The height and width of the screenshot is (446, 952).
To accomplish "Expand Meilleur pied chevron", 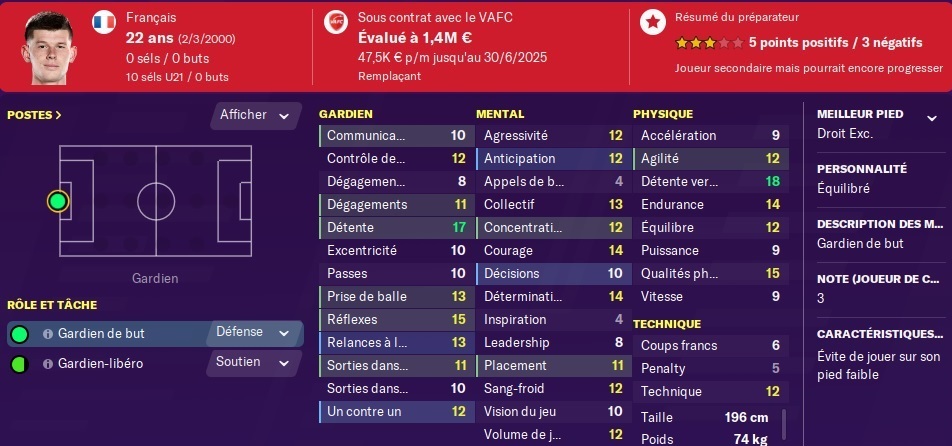I will (x=931, y=118).
